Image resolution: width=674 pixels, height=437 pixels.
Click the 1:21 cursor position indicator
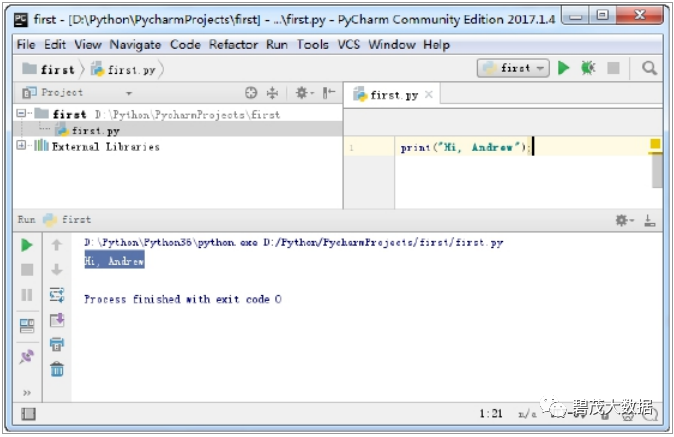tap(491, 413)
